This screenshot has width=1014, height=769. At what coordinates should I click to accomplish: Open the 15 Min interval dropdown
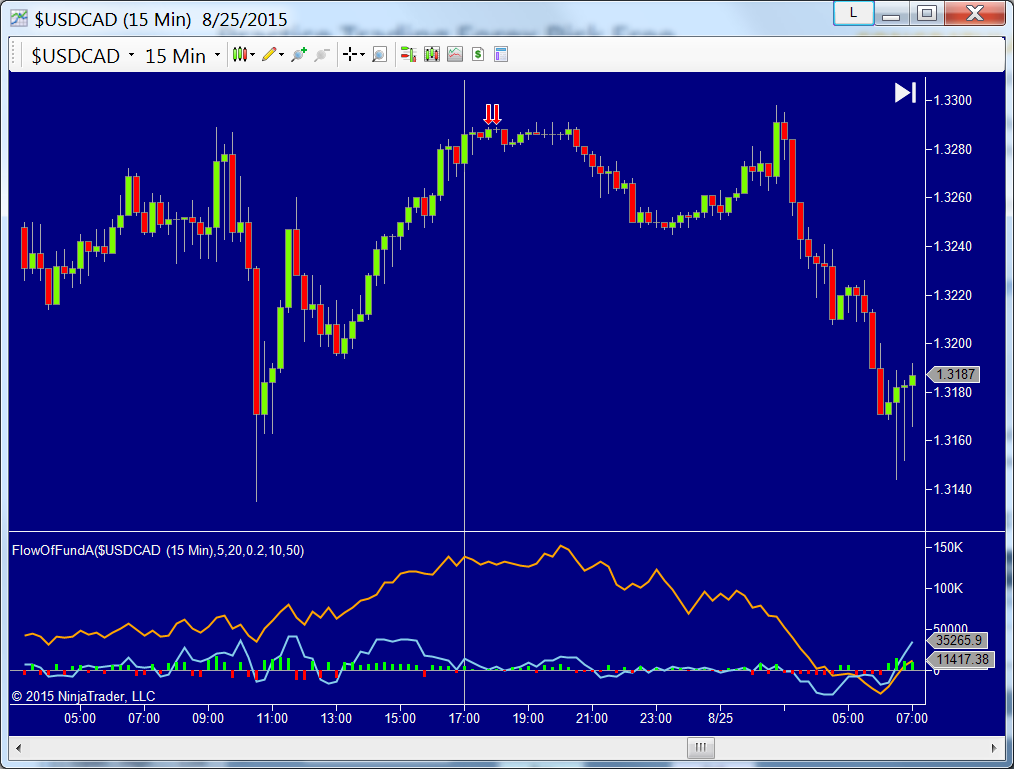(x=178, y=55)
